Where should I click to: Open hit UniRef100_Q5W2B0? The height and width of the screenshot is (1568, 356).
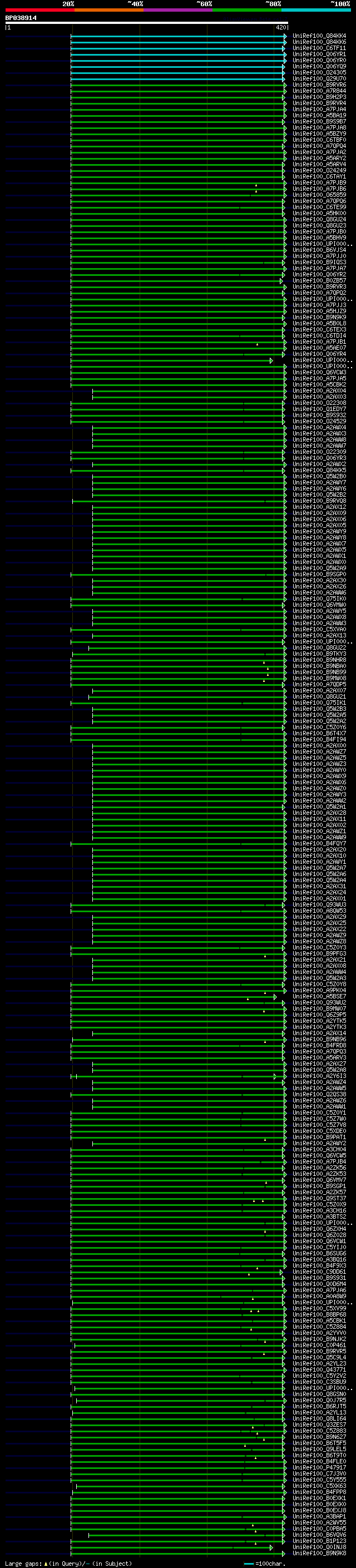(x=319, y=477)
